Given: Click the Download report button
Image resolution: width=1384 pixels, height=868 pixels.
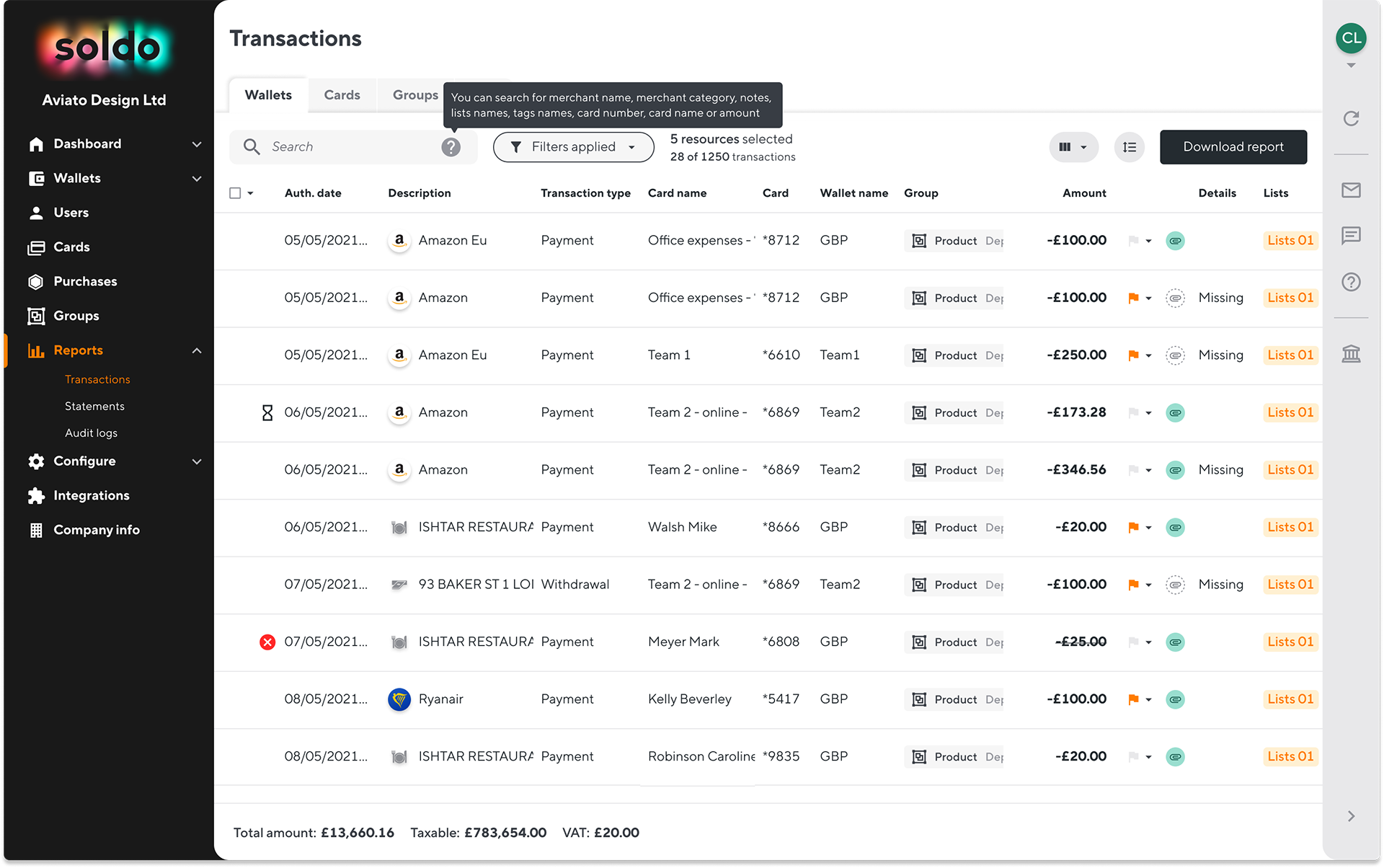Looking at the screenshot, I should pos(1233,147).
